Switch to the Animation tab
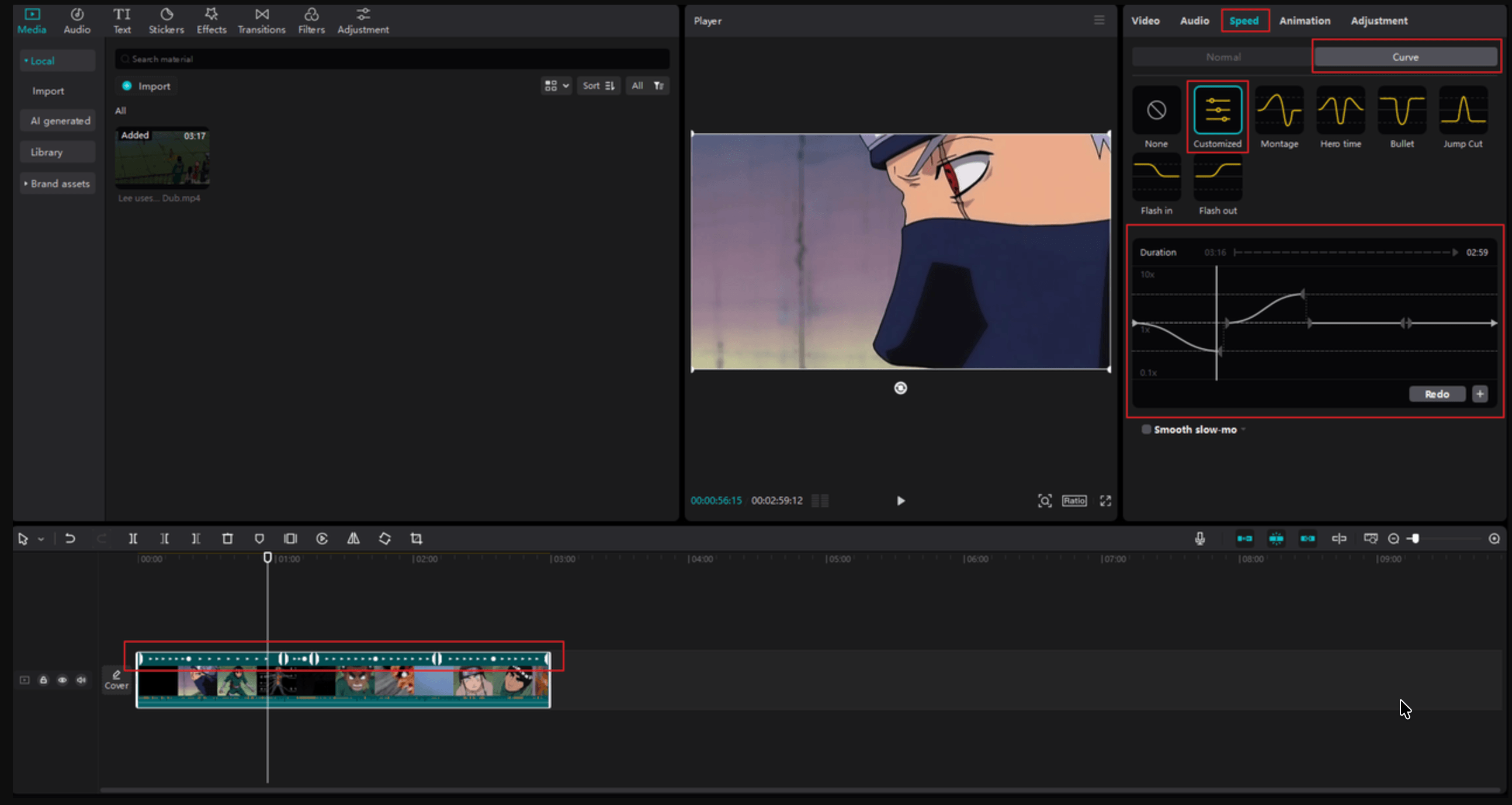The height and width of the screenshot is (805, 1512). click(x=1304, y=20)
